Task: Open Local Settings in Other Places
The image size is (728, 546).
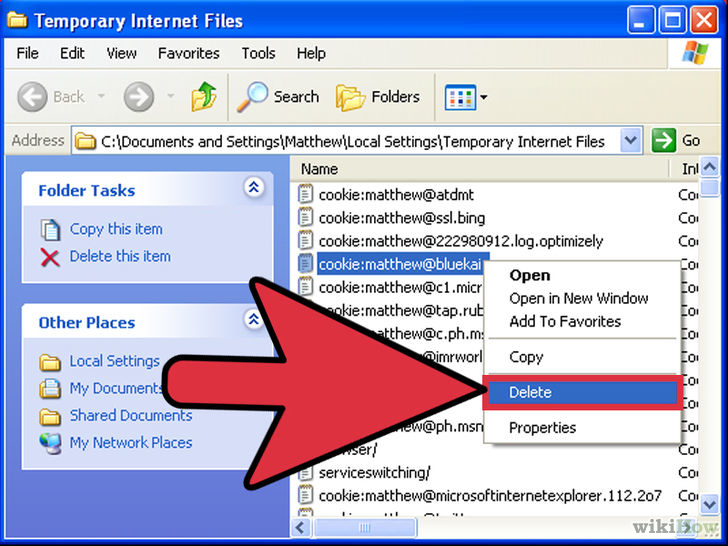Action: tap(114, 361)
